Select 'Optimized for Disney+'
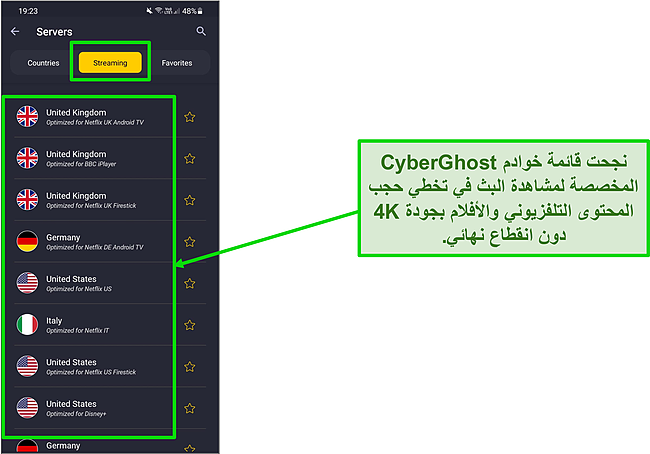This screenshot has height=454, width=650. click(x=76, y=414)
